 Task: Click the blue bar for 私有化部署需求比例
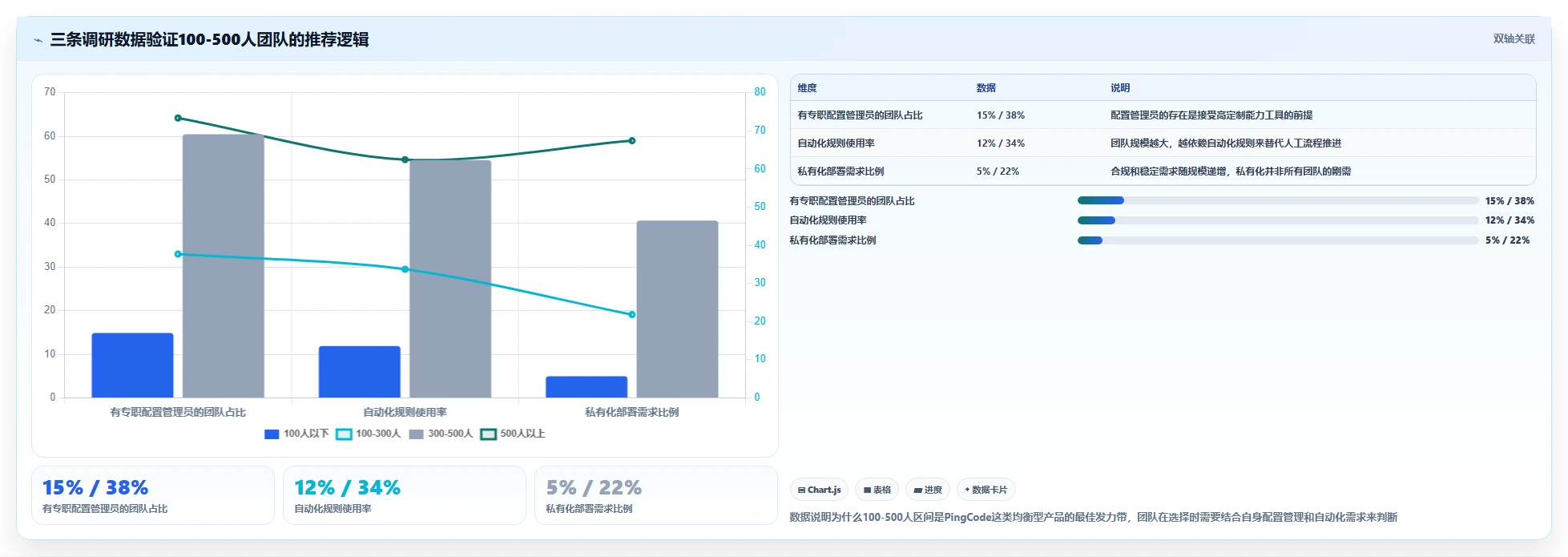[586, 387]
